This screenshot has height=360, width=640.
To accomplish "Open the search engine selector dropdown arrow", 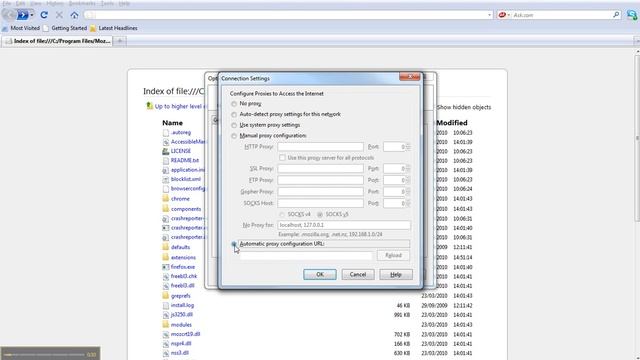I will coord(509,15).
